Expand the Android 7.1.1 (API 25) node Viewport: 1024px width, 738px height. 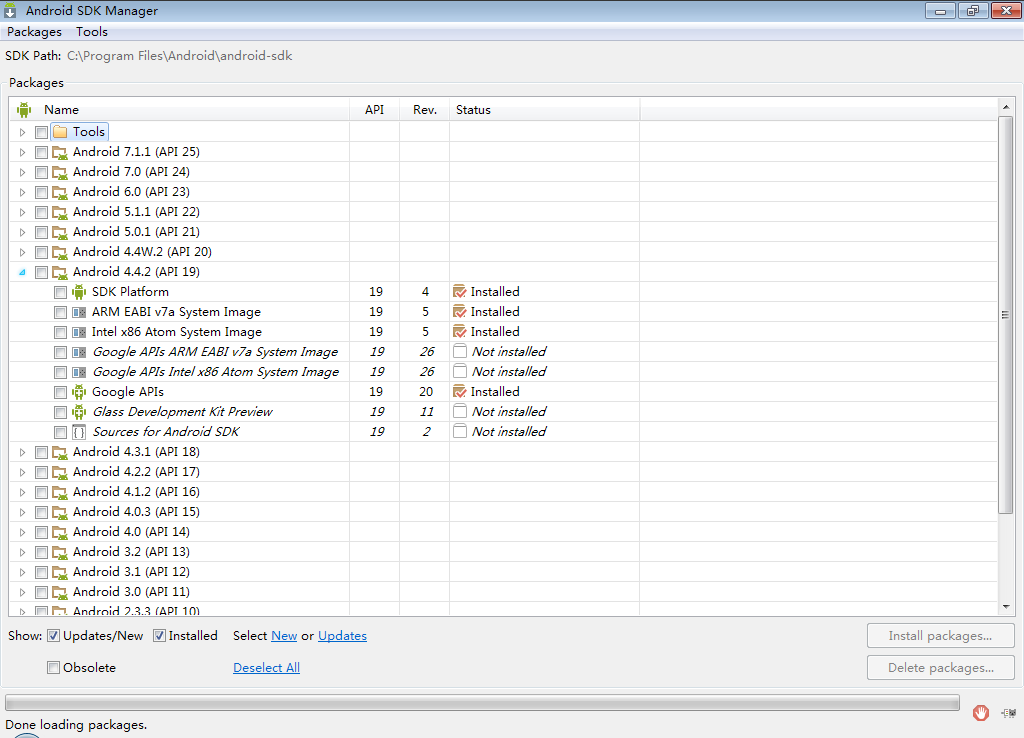click(x=22, y=153)
